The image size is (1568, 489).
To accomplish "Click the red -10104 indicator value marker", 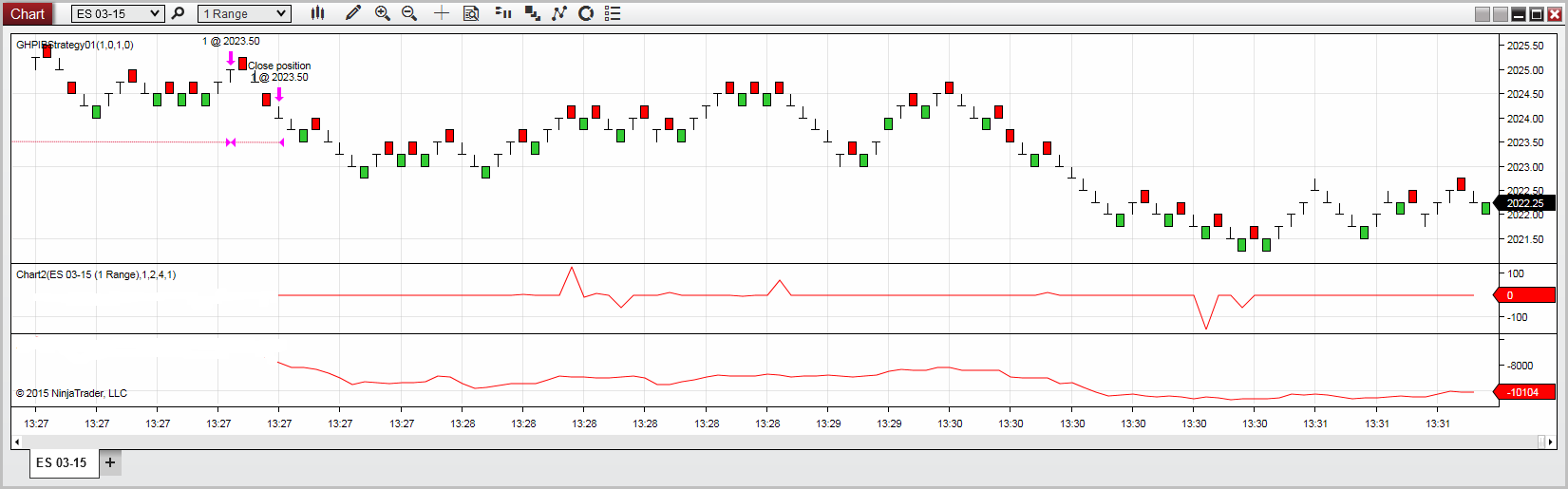I will pyautogui.click(x=1525, y=392).
